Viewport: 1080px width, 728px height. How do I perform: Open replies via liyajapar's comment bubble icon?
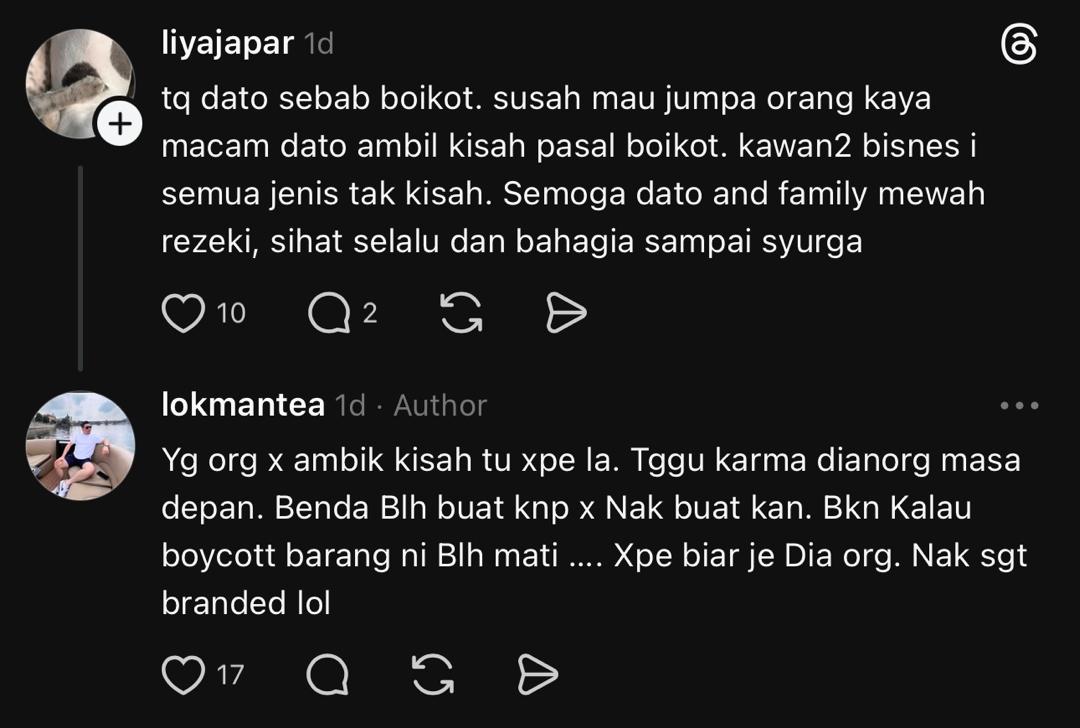329,313
